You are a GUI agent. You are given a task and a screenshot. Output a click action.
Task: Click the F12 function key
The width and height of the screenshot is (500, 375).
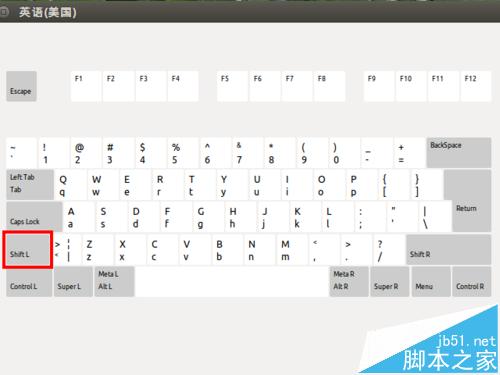point(476,86)
